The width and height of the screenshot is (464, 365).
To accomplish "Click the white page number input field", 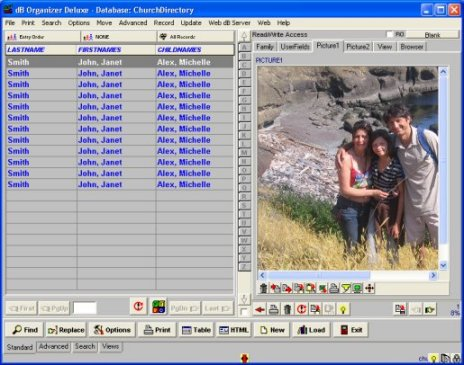I will click(85, 308).
